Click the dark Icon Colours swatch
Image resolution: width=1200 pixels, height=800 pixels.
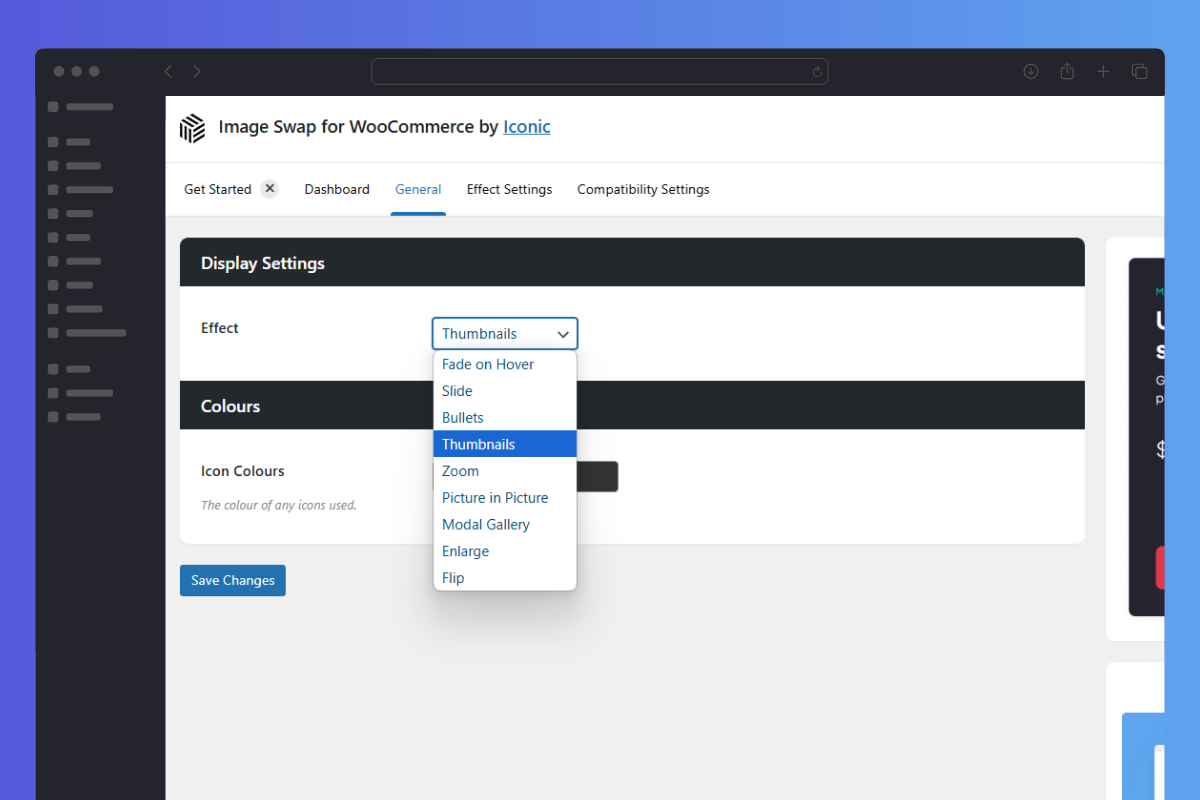pos(598,477)
